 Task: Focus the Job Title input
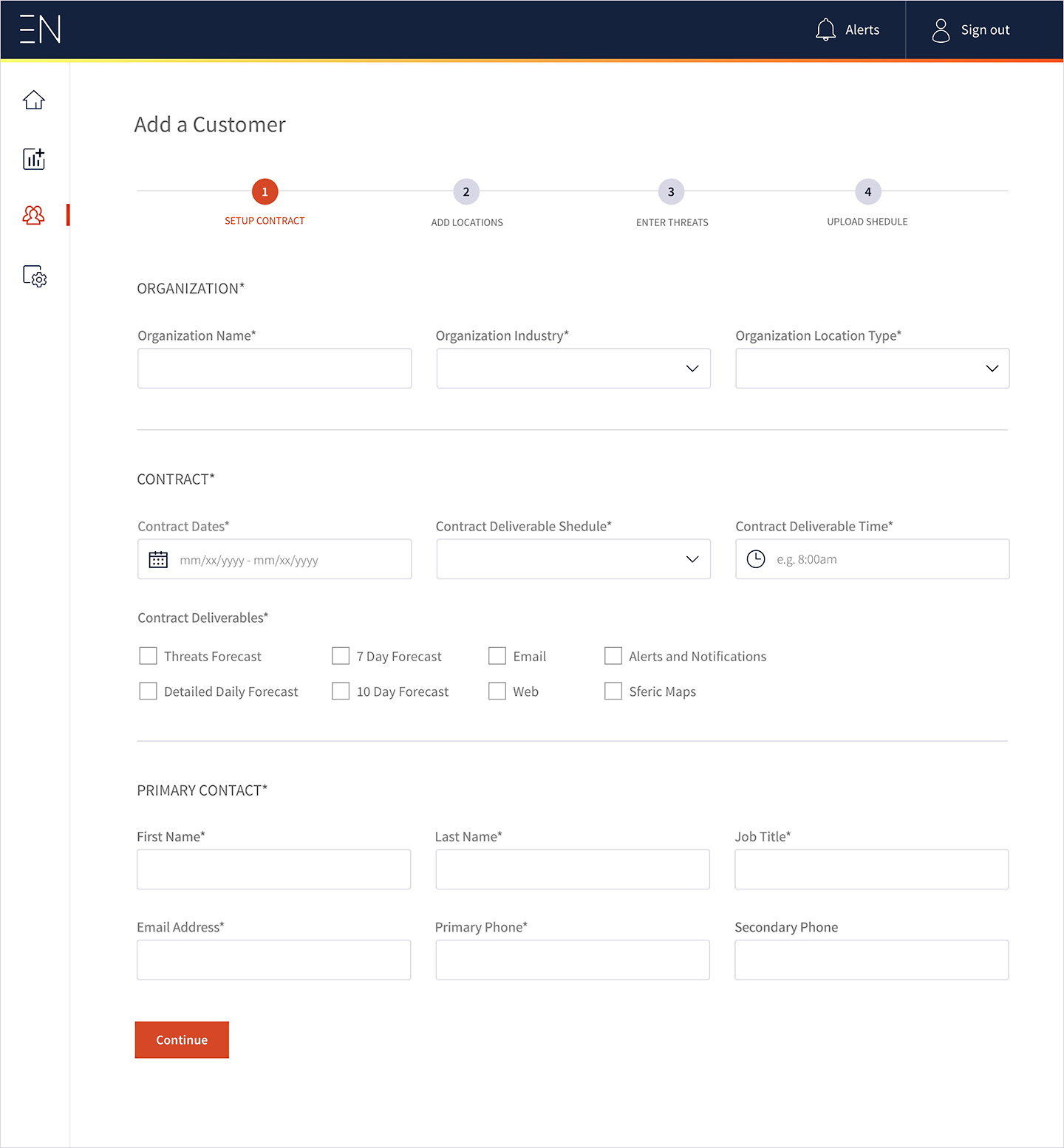coord(872,869)
